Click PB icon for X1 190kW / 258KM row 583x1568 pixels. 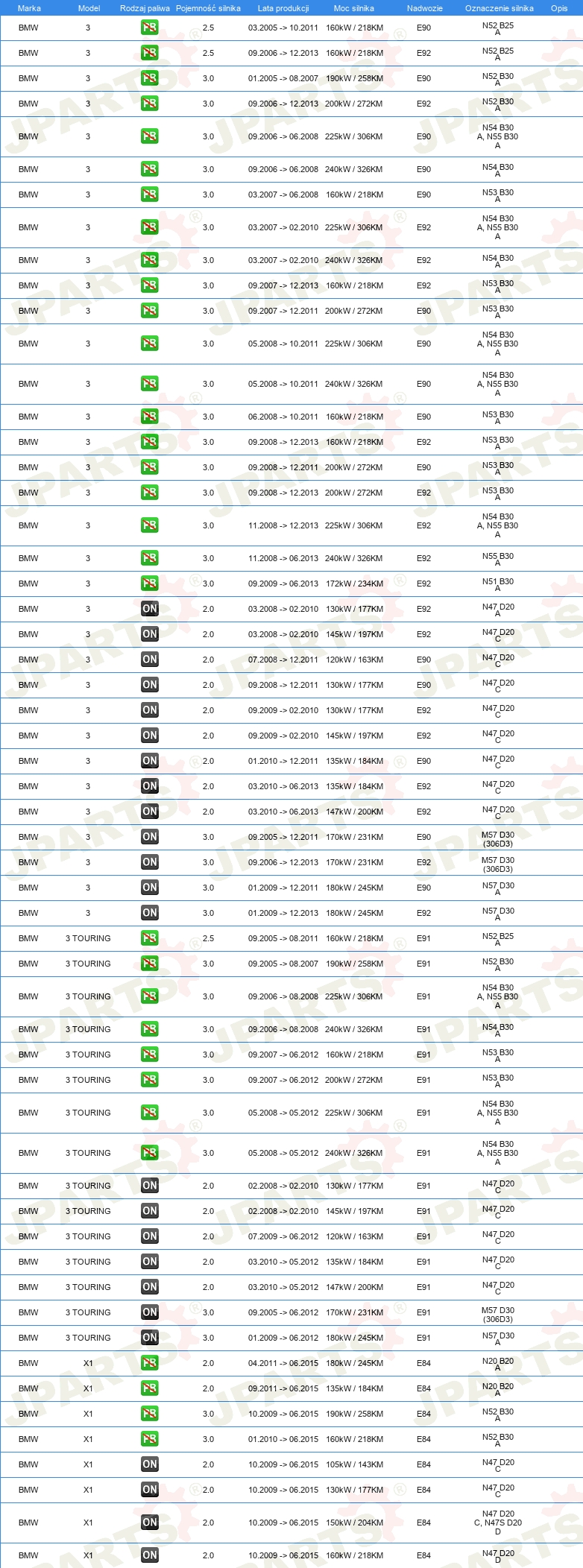149,1414
